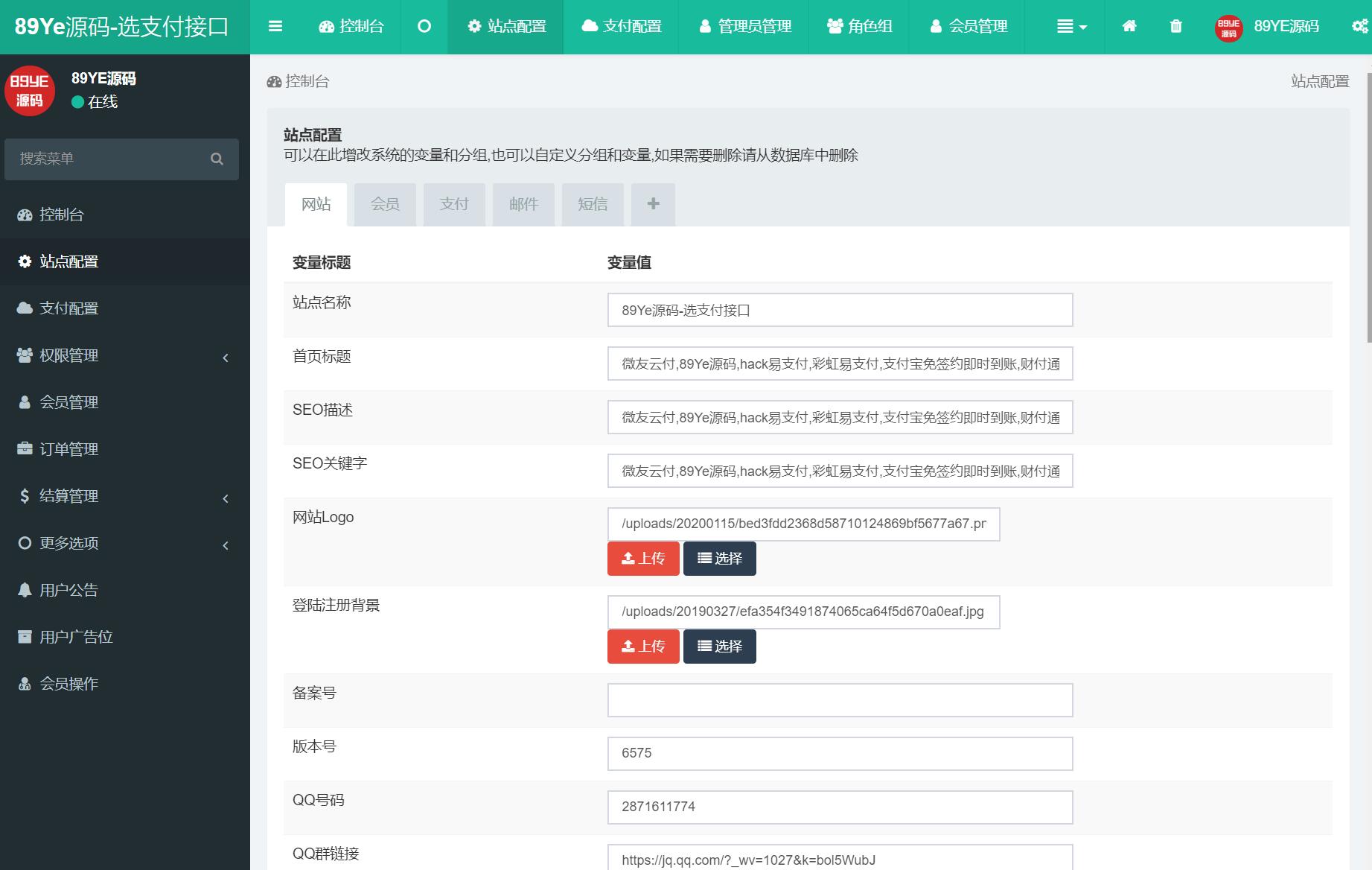1372x870 pixels.
Task: Open 支付配置 in sidebar menu
Action: (125, 308)
